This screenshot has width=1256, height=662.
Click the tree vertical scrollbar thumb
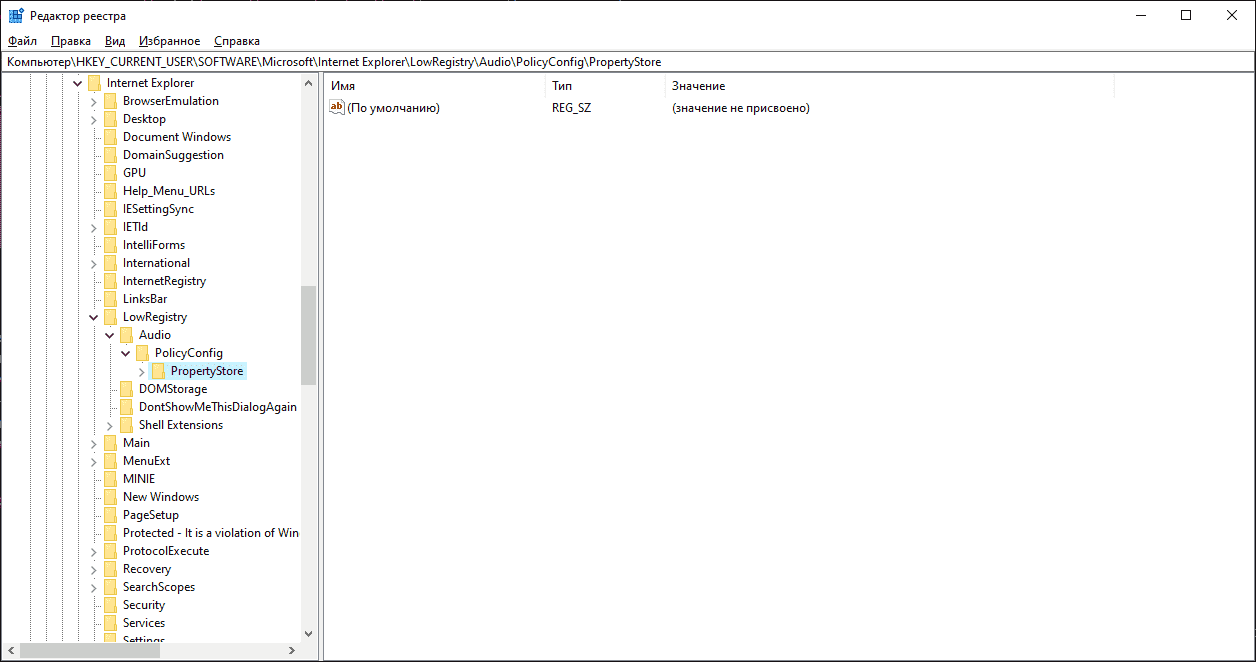click(x=308, y=335)
